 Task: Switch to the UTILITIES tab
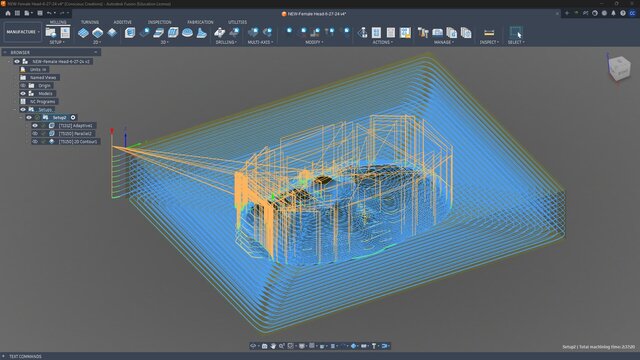pyautogui.click(x=238, y=22)
